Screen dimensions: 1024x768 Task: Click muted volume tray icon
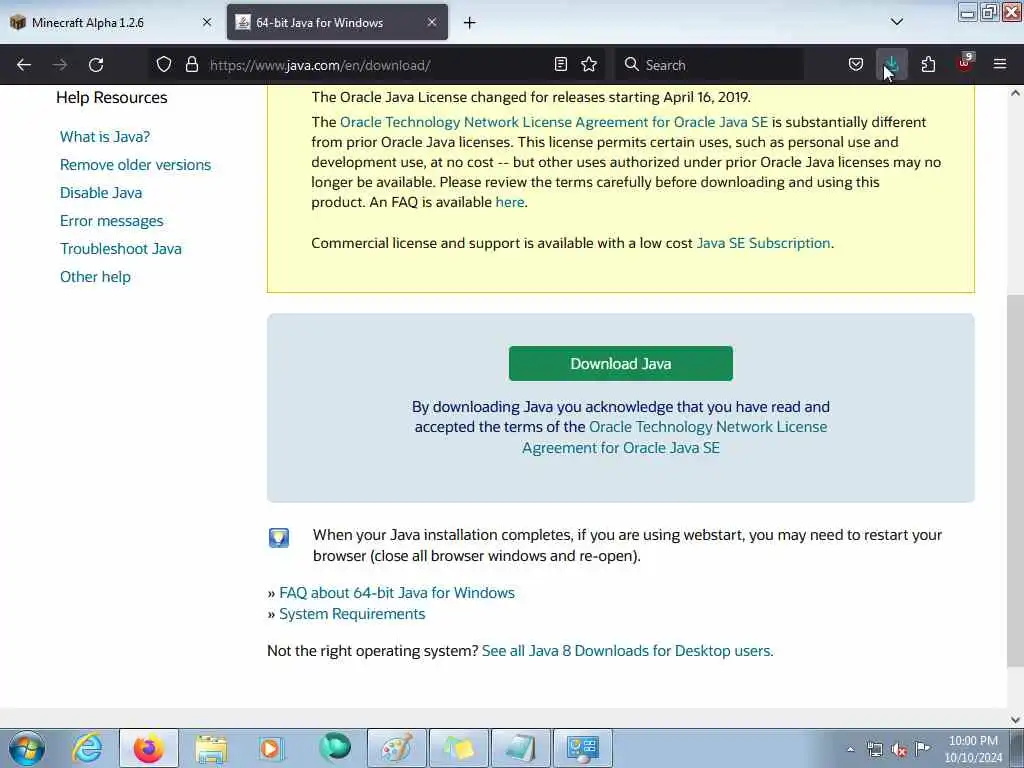899,749
